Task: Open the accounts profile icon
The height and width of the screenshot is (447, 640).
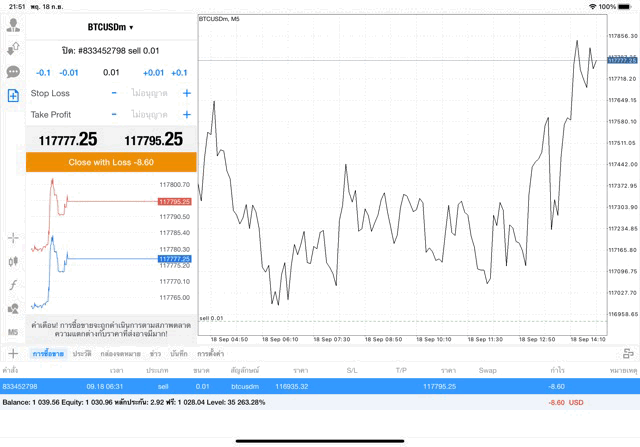Action: 14,47
